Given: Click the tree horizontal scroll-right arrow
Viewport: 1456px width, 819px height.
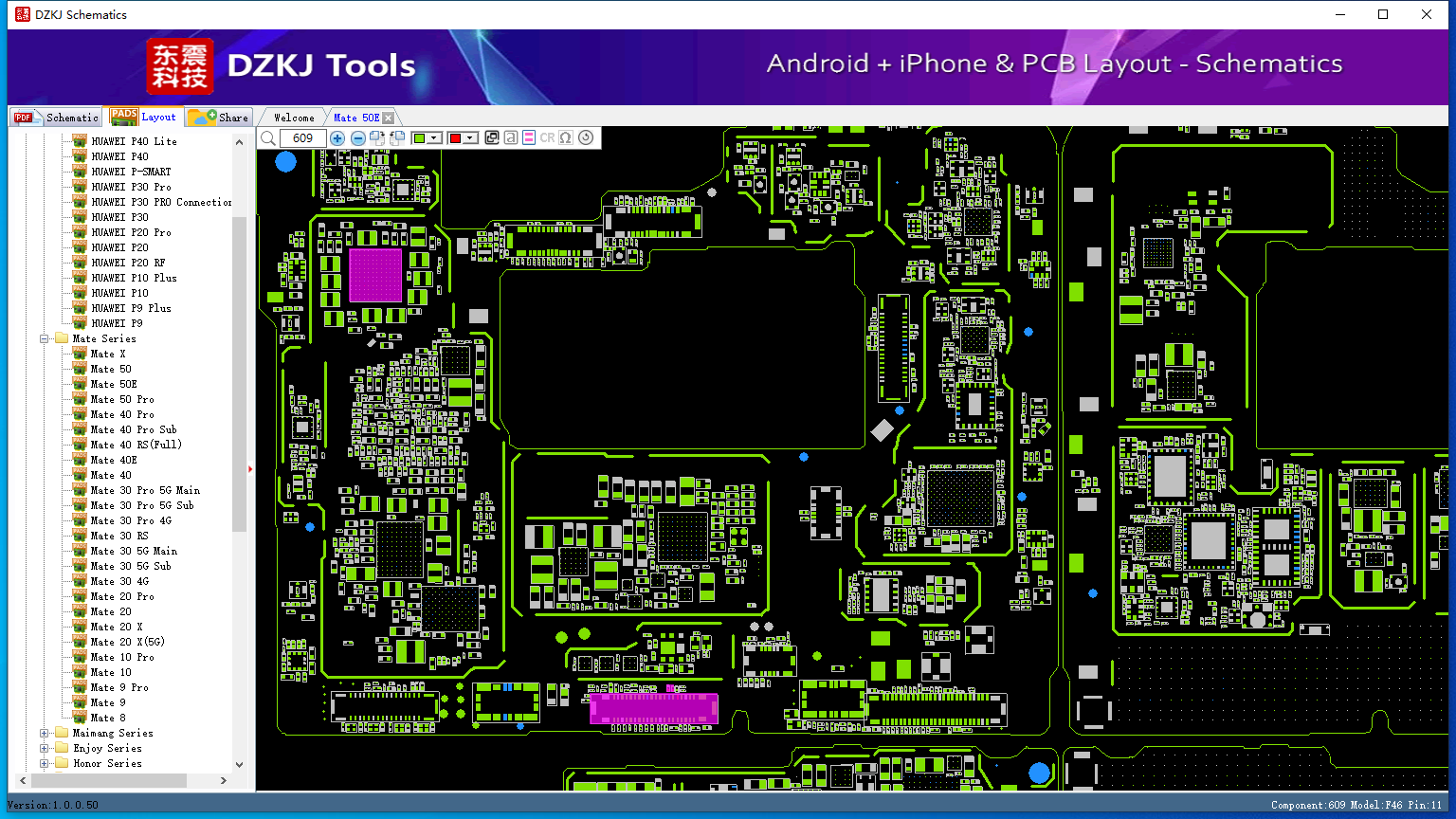Looking at the screenshot, I should pyautogui.click(x=224, y=780).
